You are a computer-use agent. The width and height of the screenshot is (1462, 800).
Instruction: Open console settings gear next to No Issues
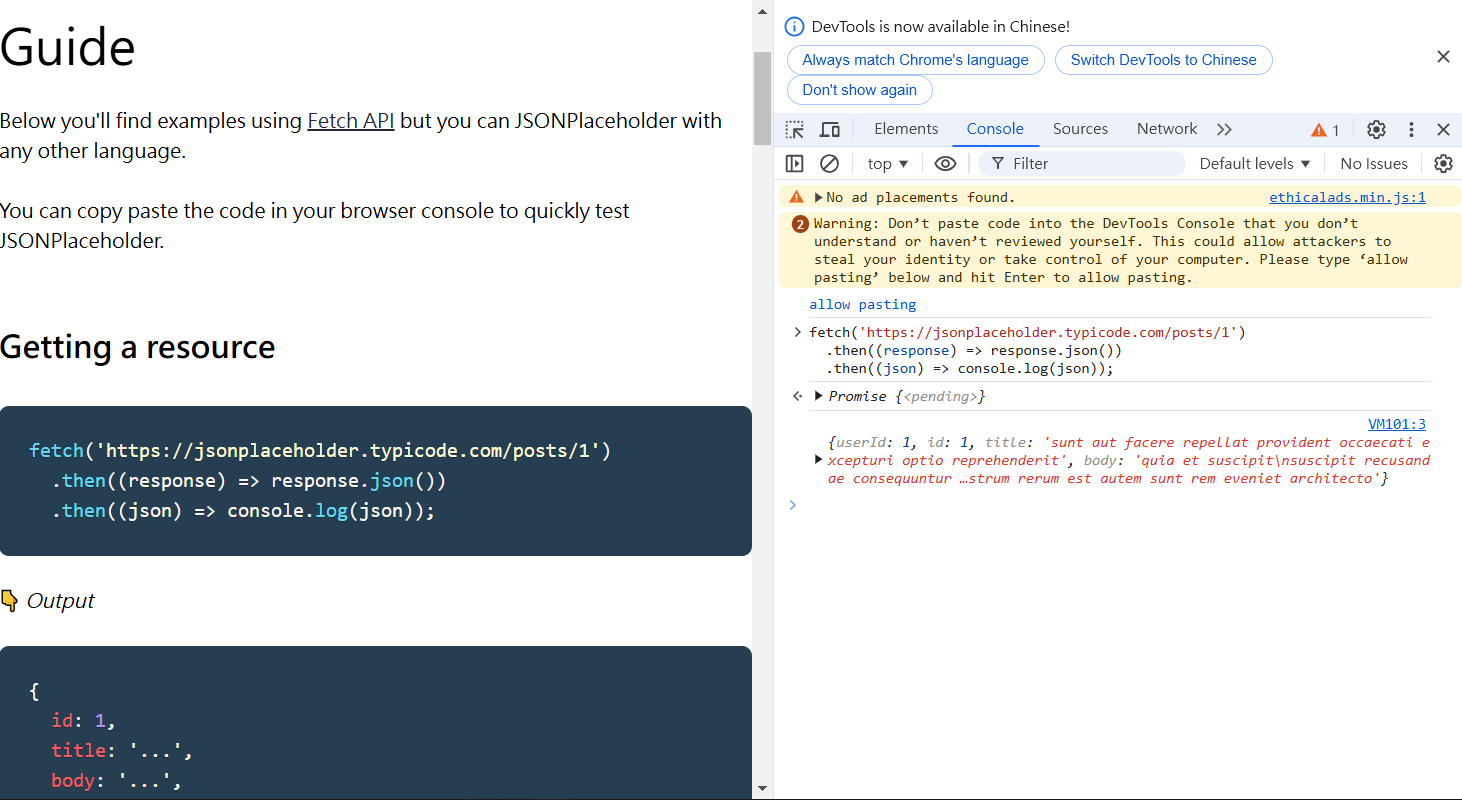coord(1443,163)
